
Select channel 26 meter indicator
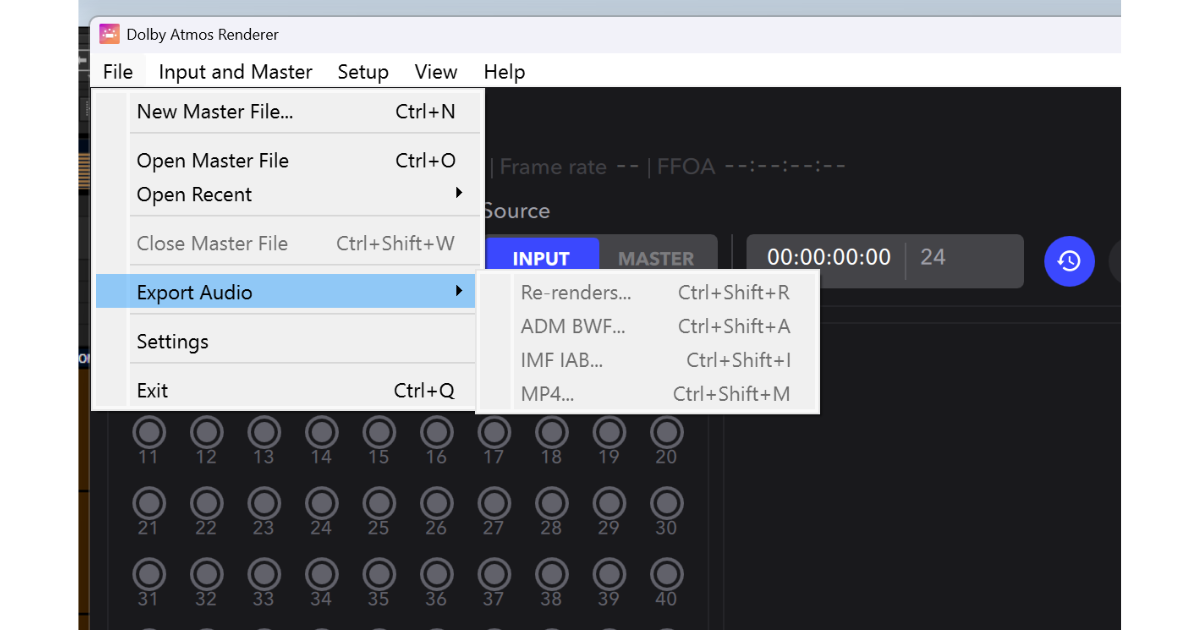coord(436,502)
